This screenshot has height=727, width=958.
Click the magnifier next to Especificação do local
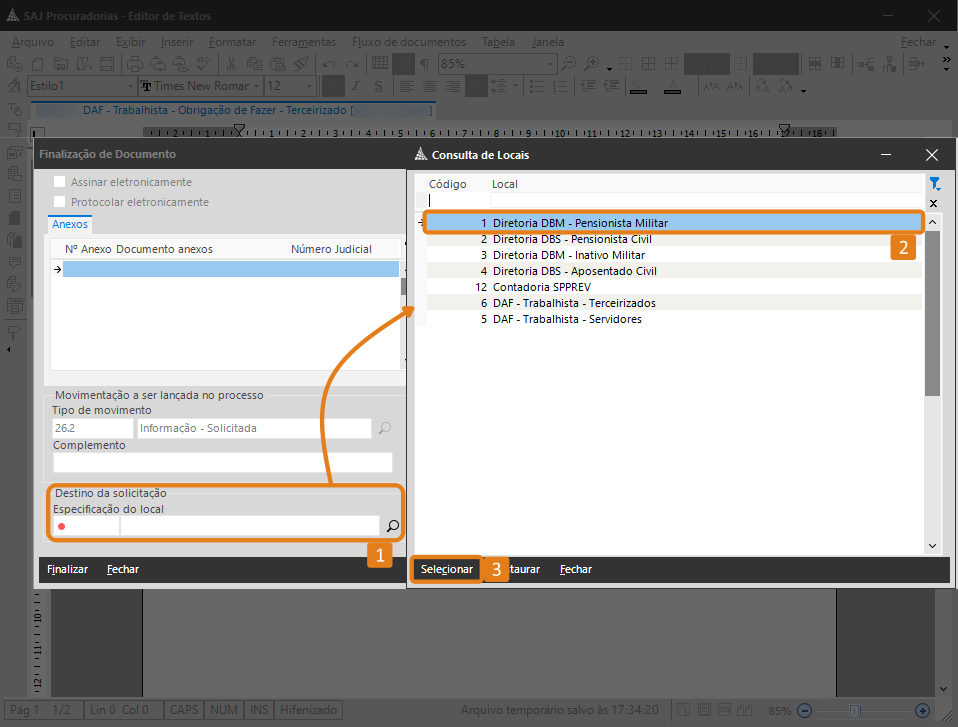click(x=392, y=525)
